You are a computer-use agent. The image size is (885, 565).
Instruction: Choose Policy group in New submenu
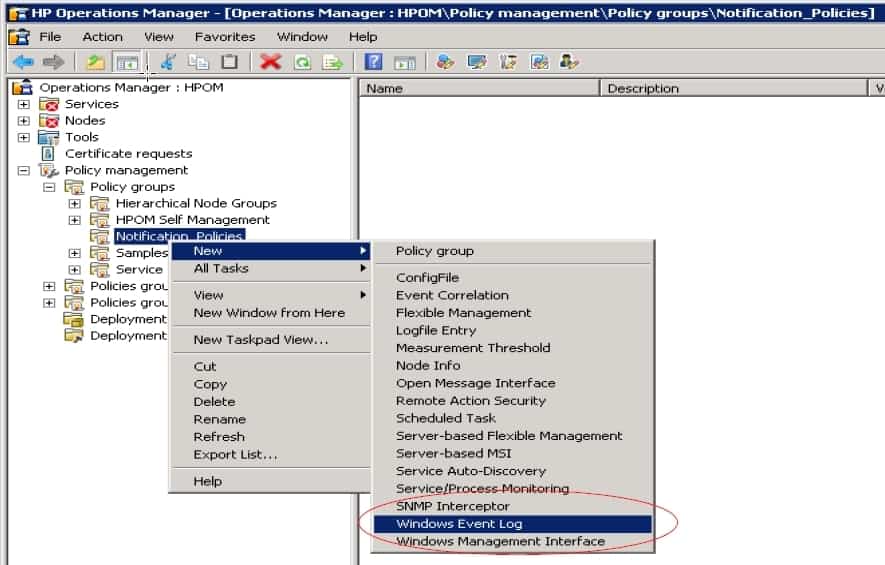point(512,251)
